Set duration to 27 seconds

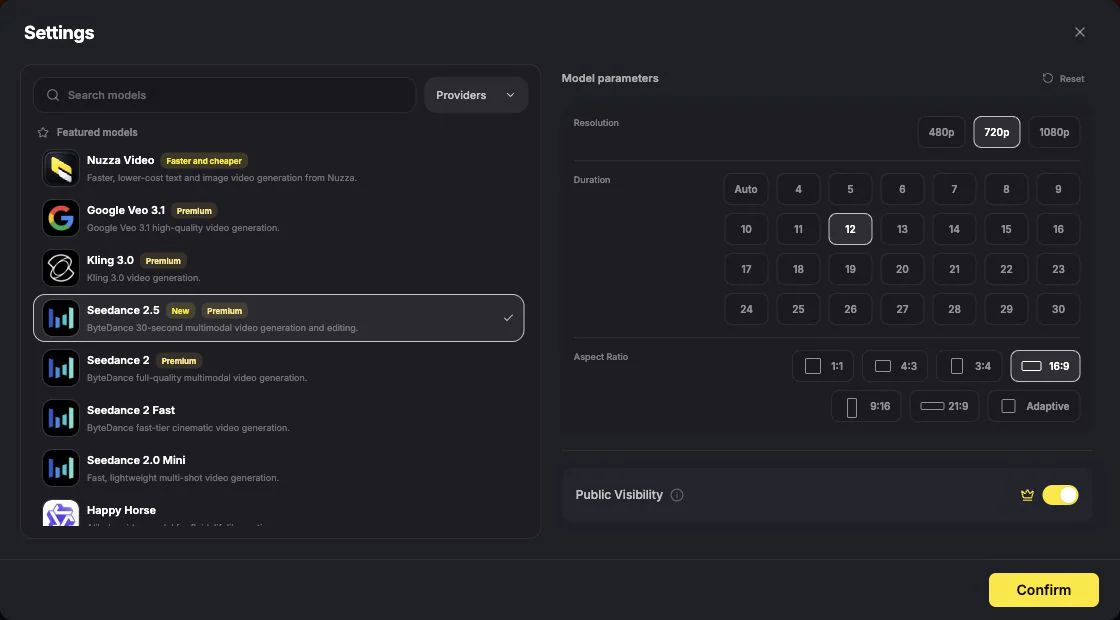pos(902,309)
